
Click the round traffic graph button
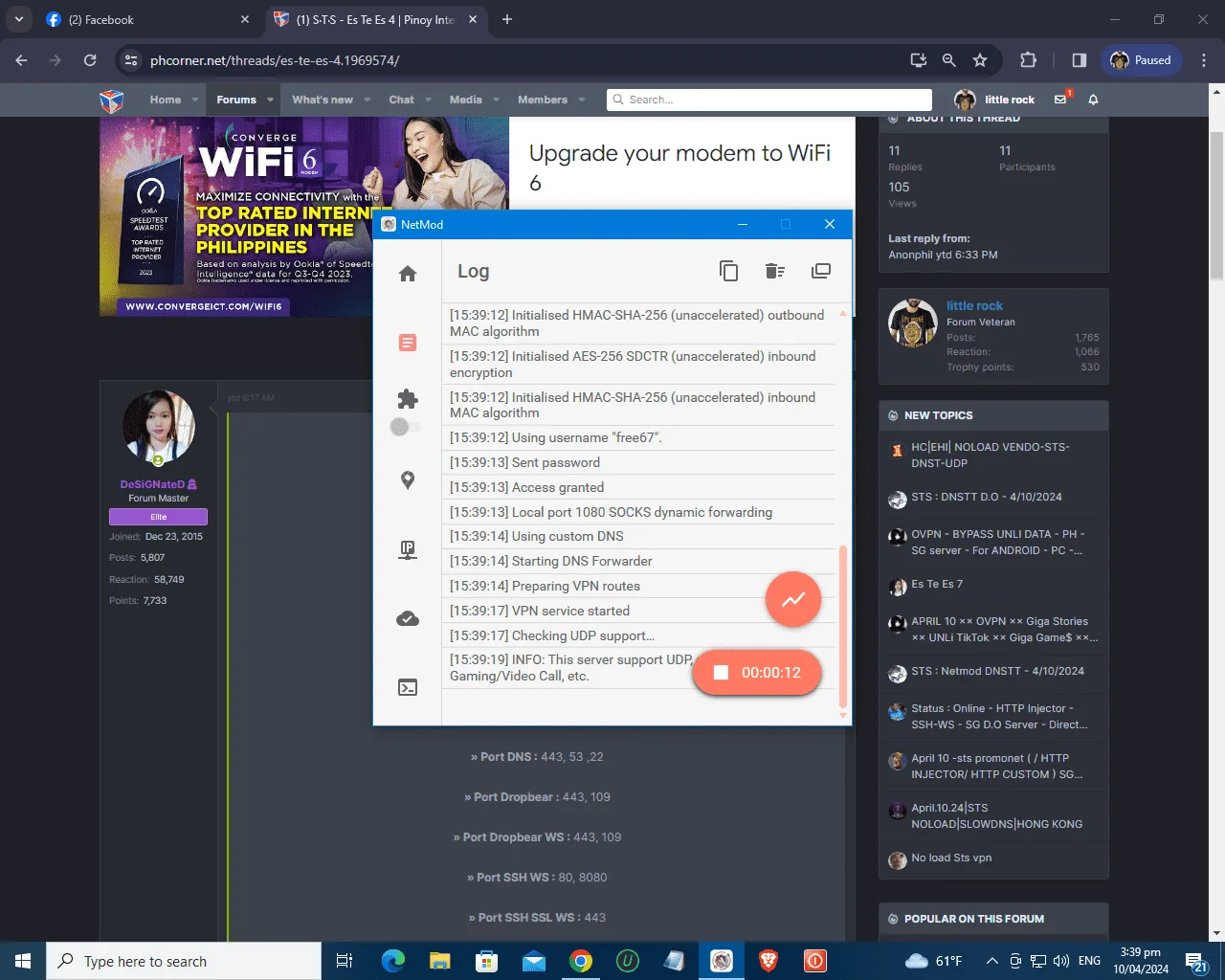[793, 599]
